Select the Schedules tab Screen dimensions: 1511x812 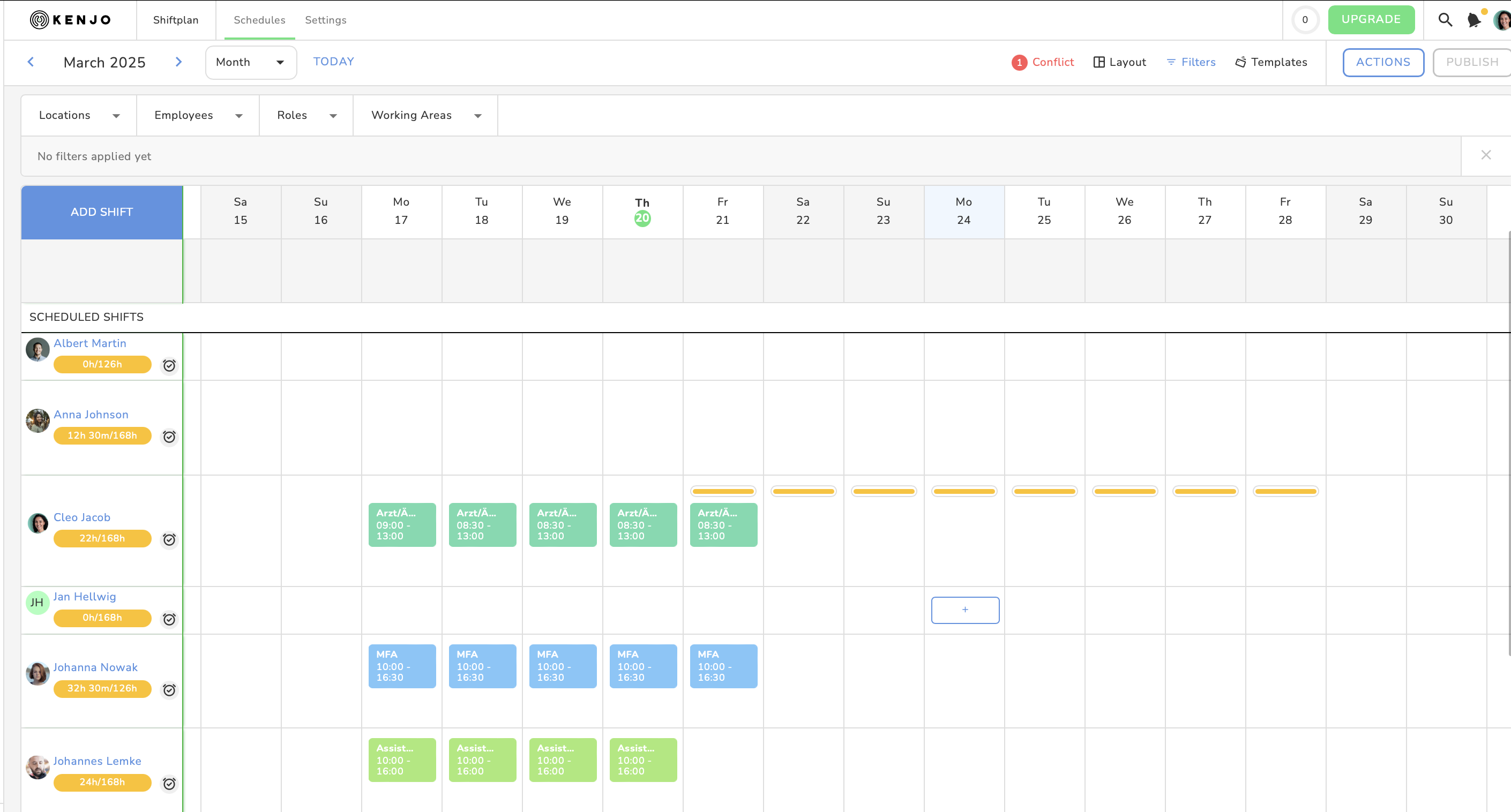point(259,20)
